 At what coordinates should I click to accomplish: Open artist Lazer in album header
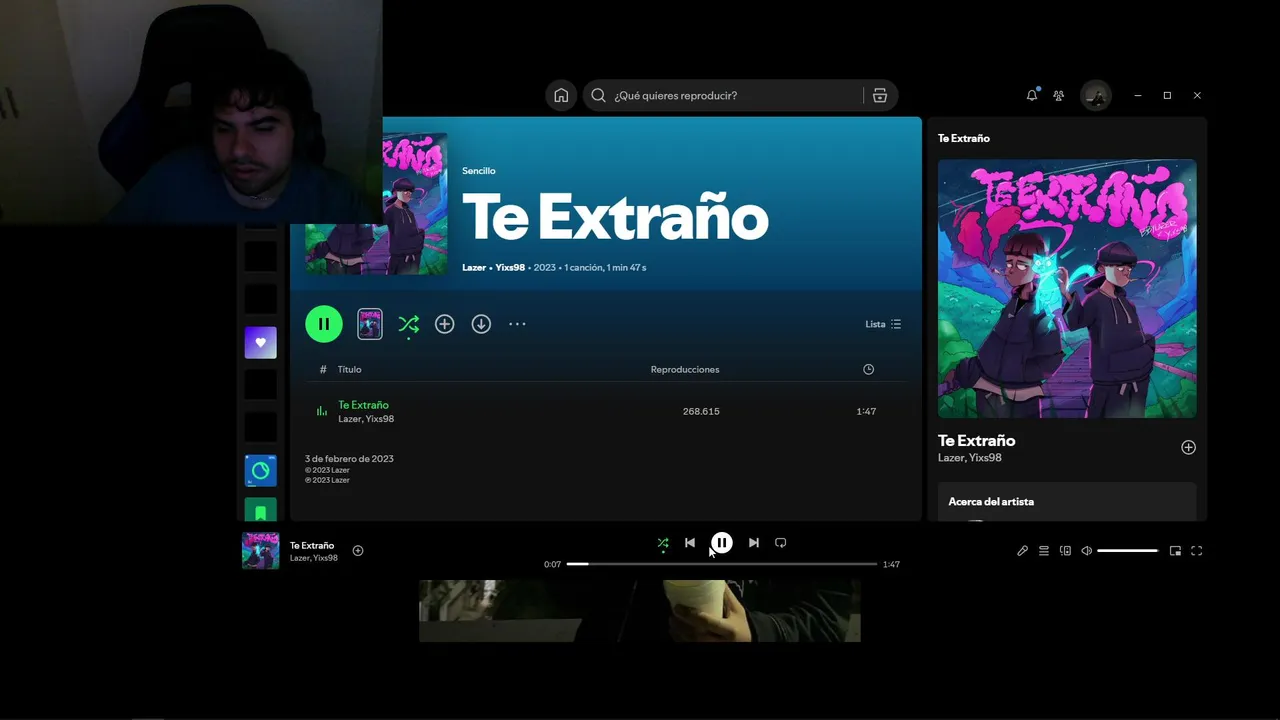(474, 268)
